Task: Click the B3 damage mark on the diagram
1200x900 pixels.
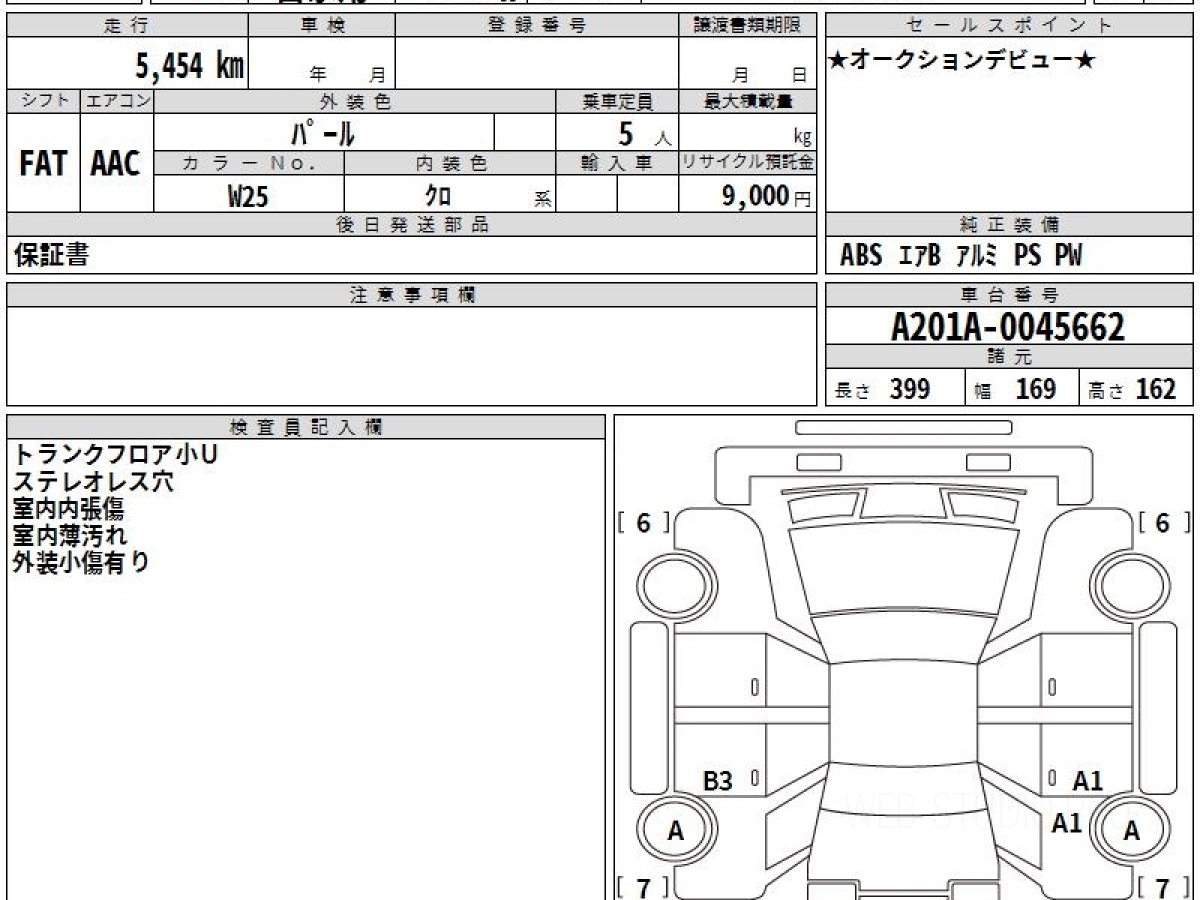Action: [718, 781]
